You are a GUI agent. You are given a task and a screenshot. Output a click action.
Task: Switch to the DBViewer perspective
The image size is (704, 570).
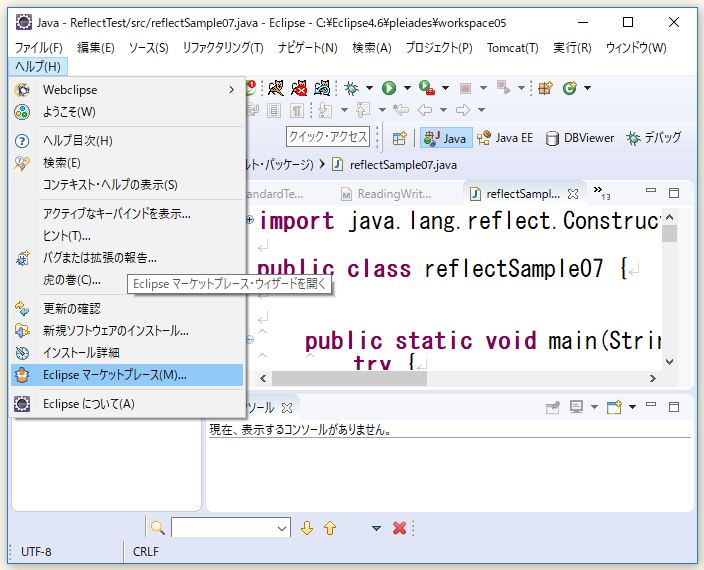(580, 138)
